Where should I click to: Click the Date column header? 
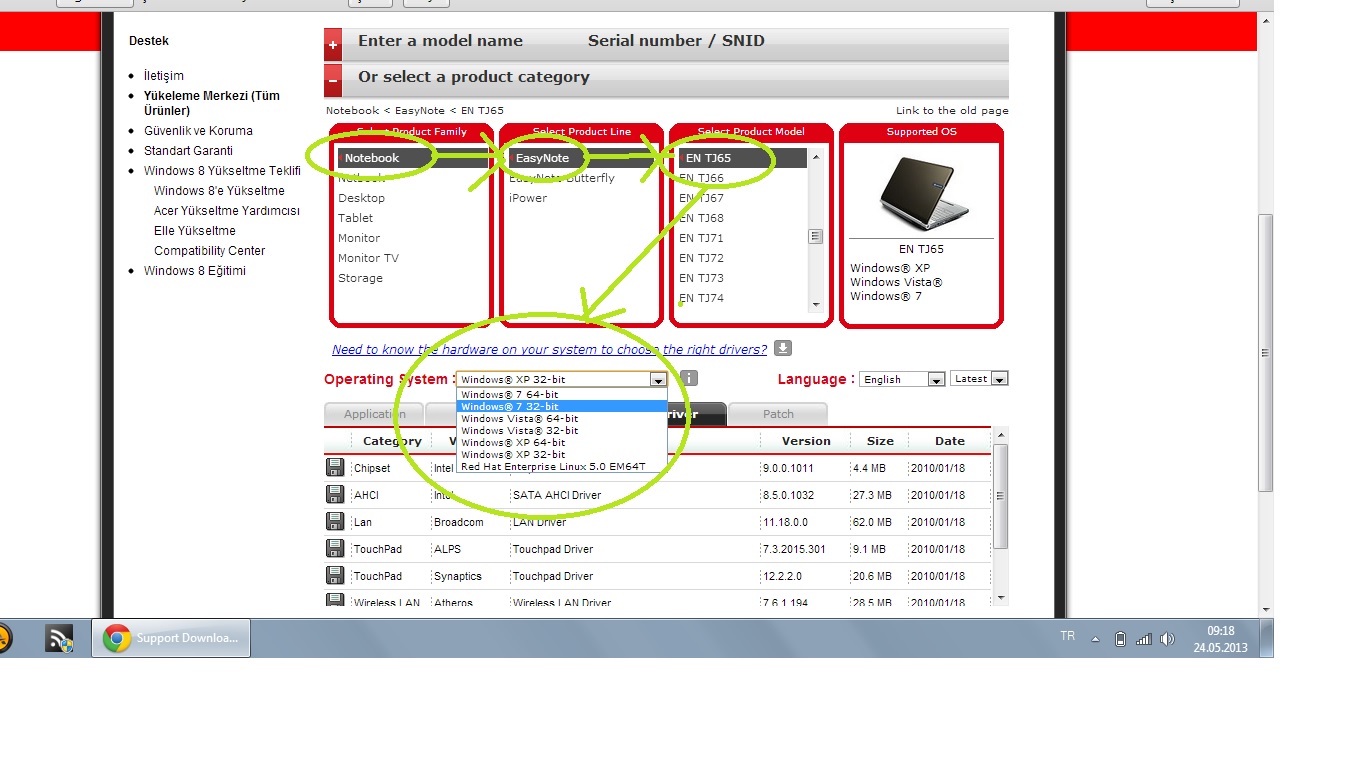point(950,441)
